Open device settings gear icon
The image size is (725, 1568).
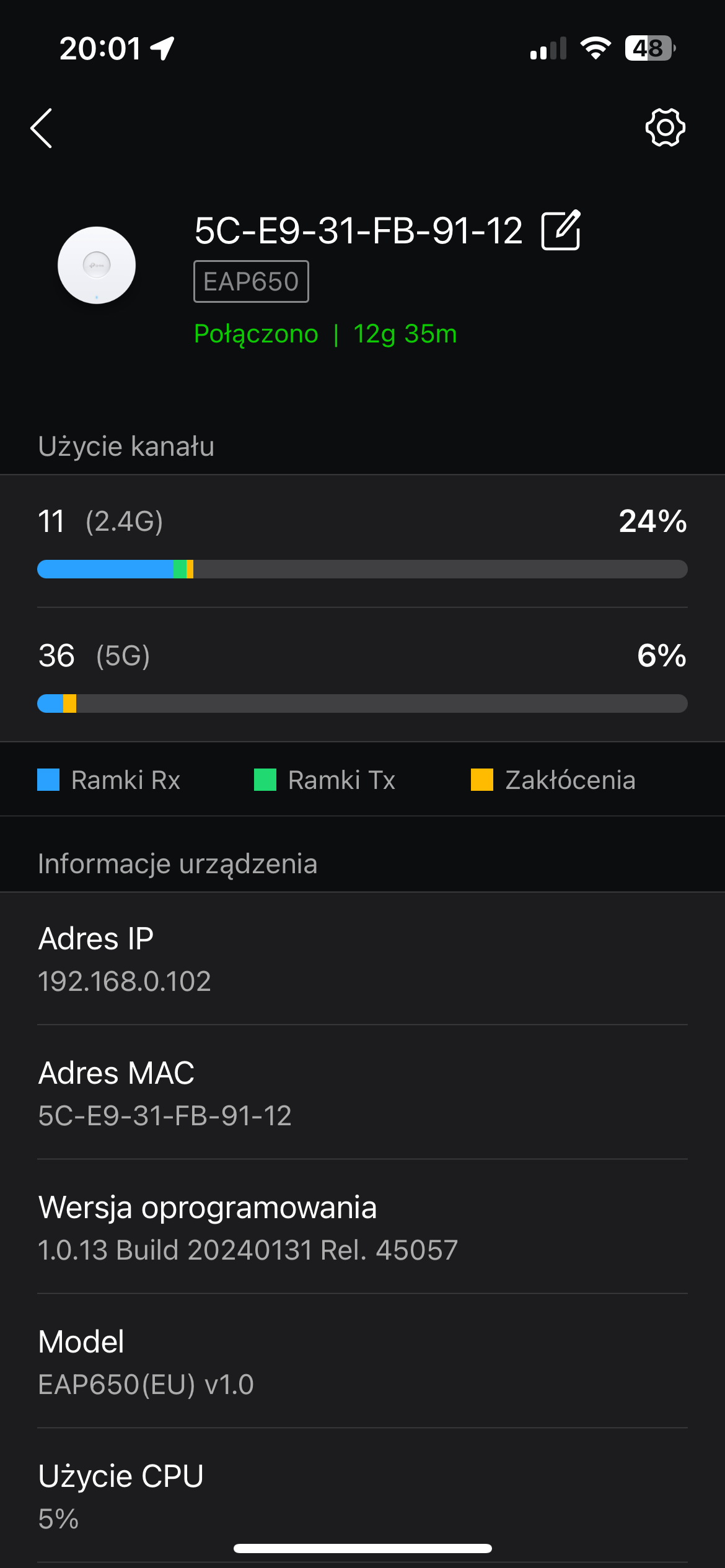[665, 128]
